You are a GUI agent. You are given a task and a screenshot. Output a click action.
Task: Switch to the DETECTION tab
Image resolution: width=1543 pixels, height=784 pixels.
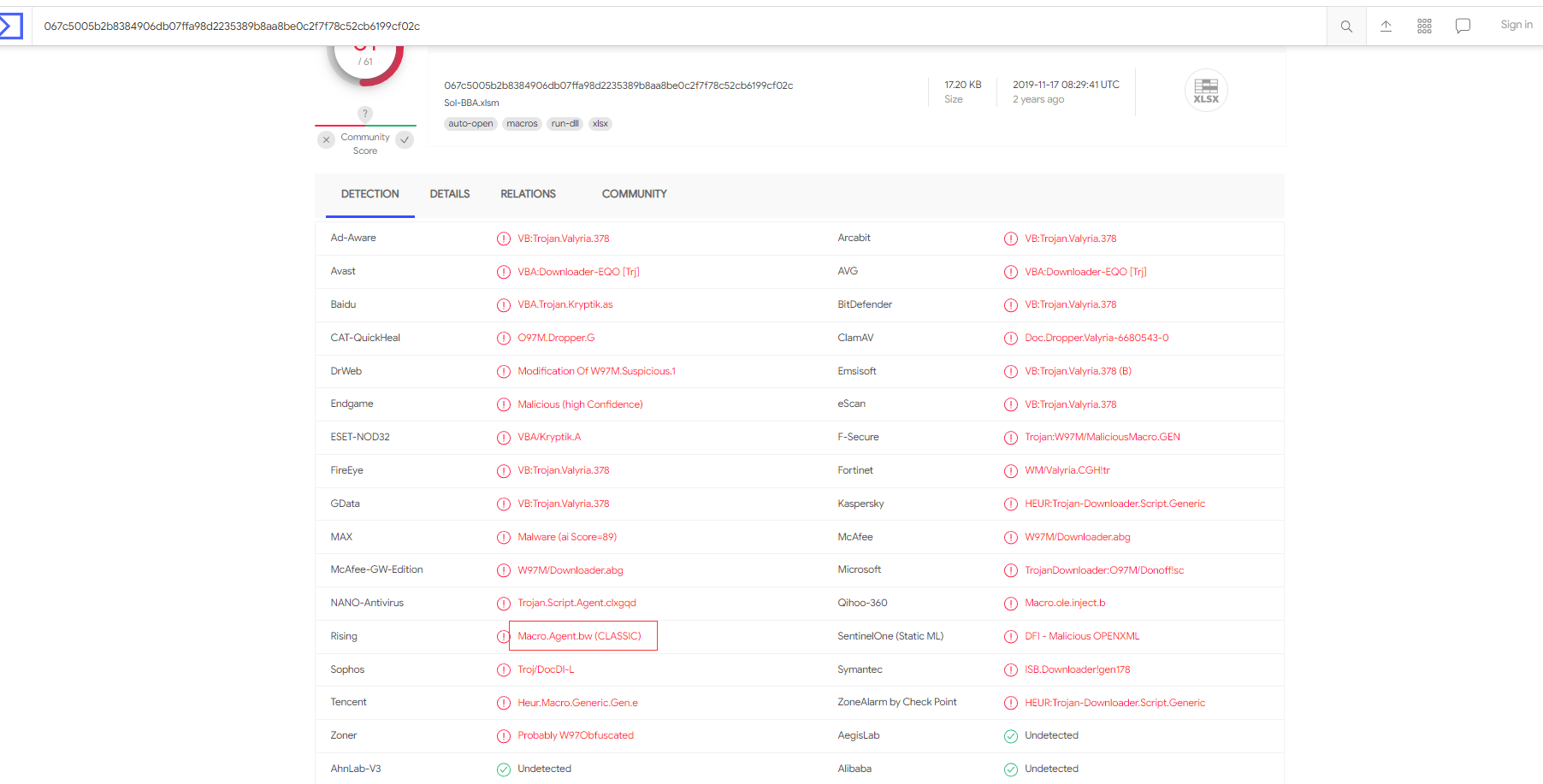[x=369, y=194]
